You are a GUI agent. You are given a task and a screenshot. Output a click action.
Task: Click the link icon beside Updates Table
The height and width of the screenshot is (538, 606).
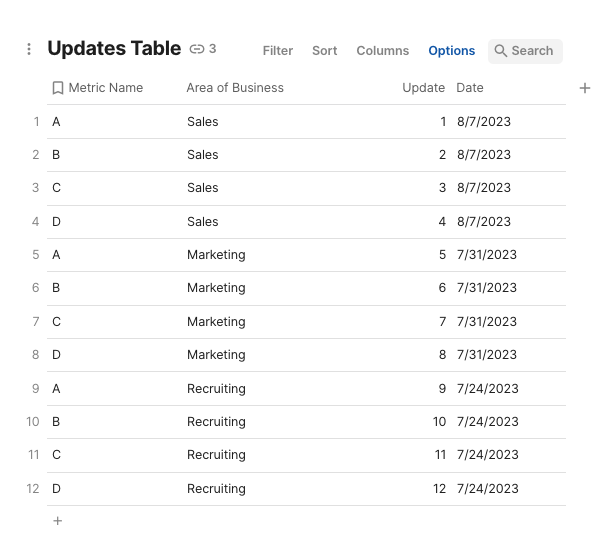point(197,49)
